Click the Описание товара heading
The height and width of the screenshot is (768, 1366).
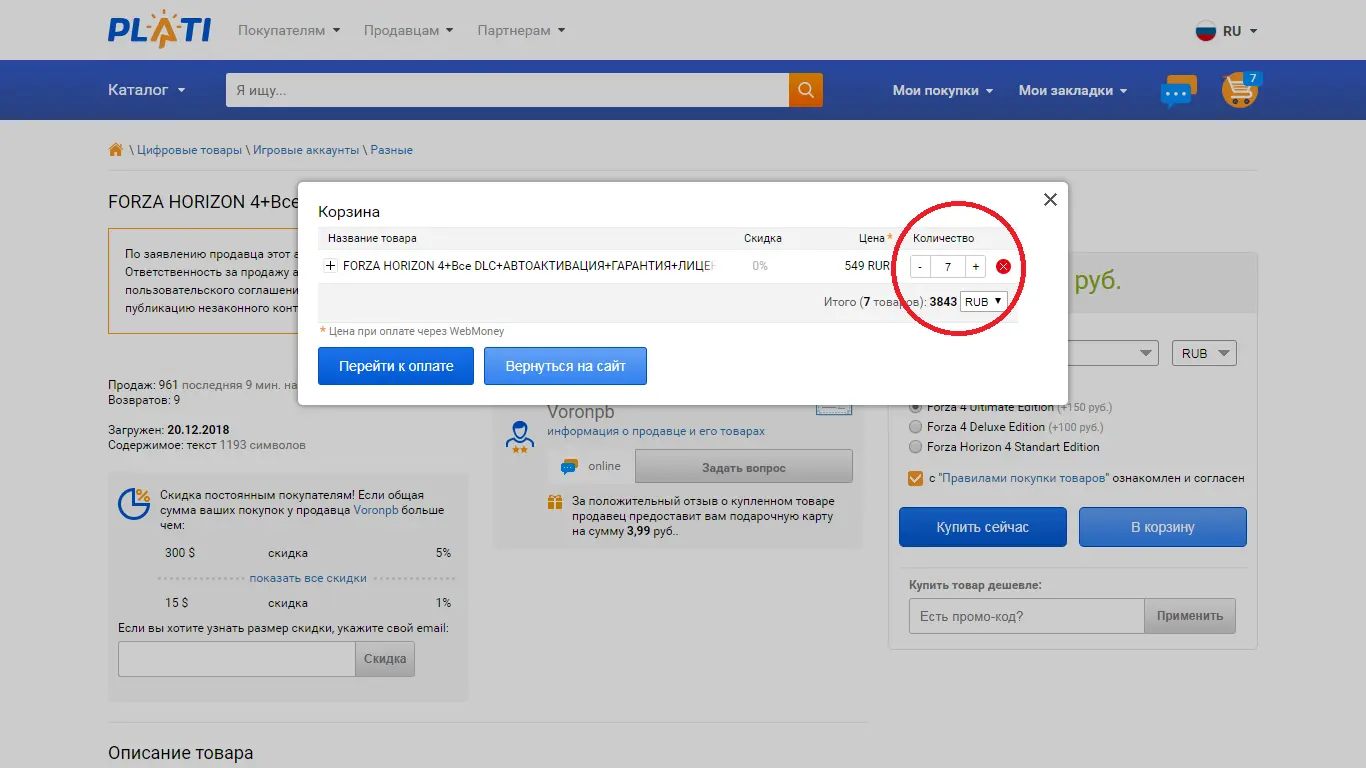click(181, 753)
